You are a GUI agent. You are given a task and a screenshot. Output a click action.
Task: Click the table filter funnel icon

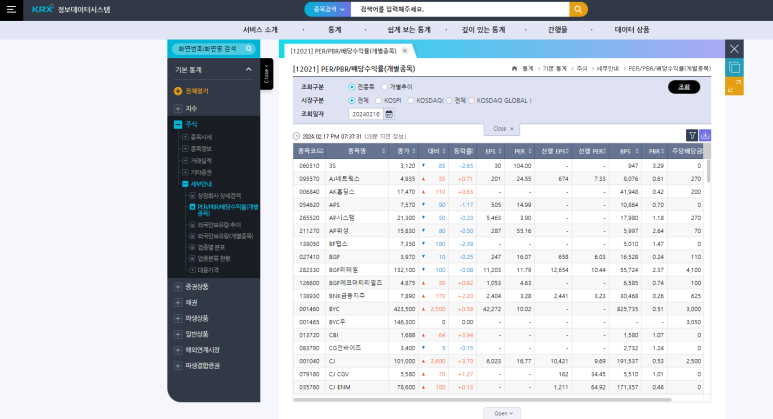point(692,135)
